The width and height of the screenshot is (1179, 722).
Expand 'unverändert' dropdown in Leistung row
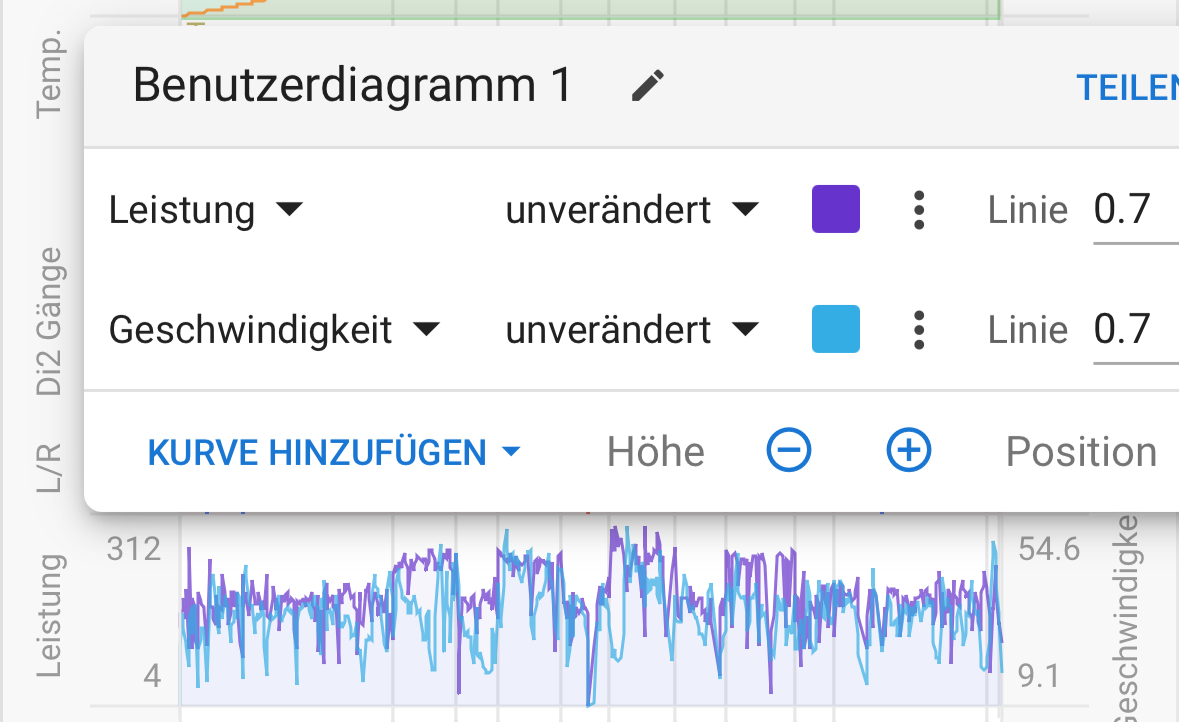[x=632, y=211]
